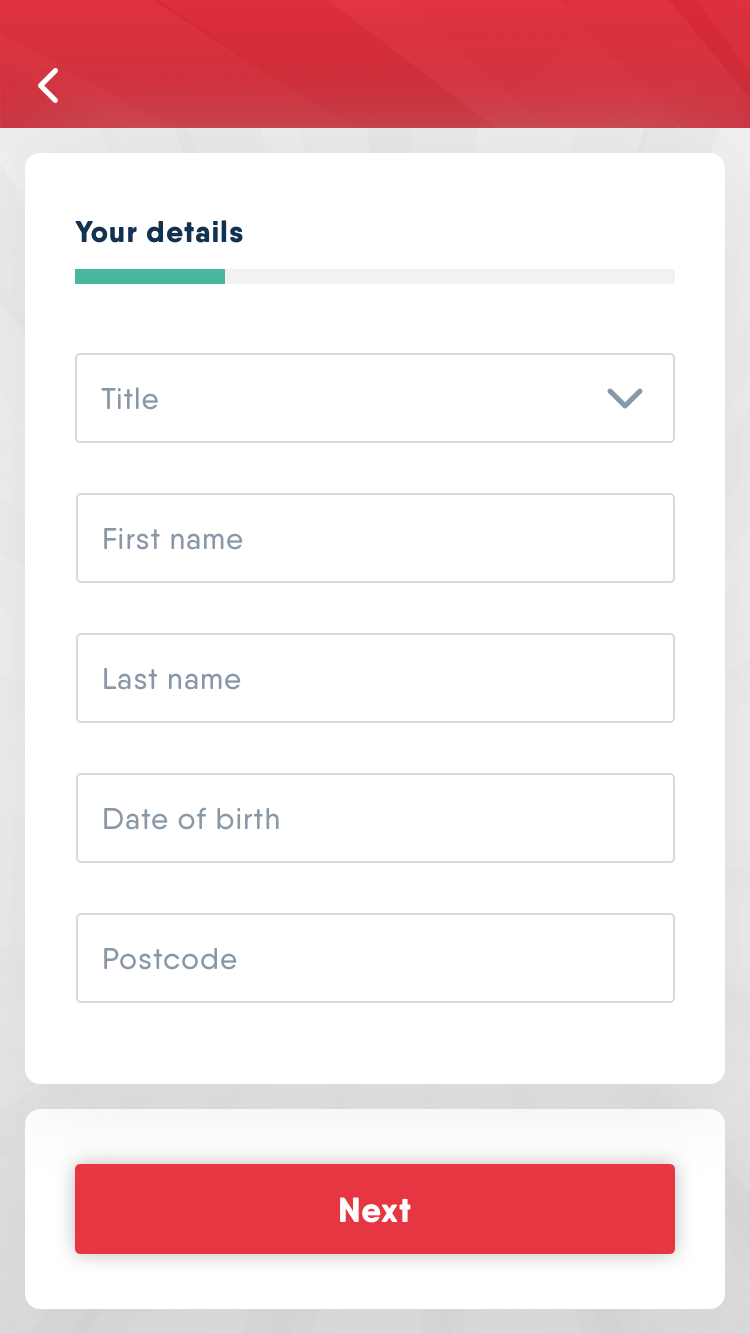Click the "Your details" heading
This screenshot has height=1334, width=750.
pos(159,232)
